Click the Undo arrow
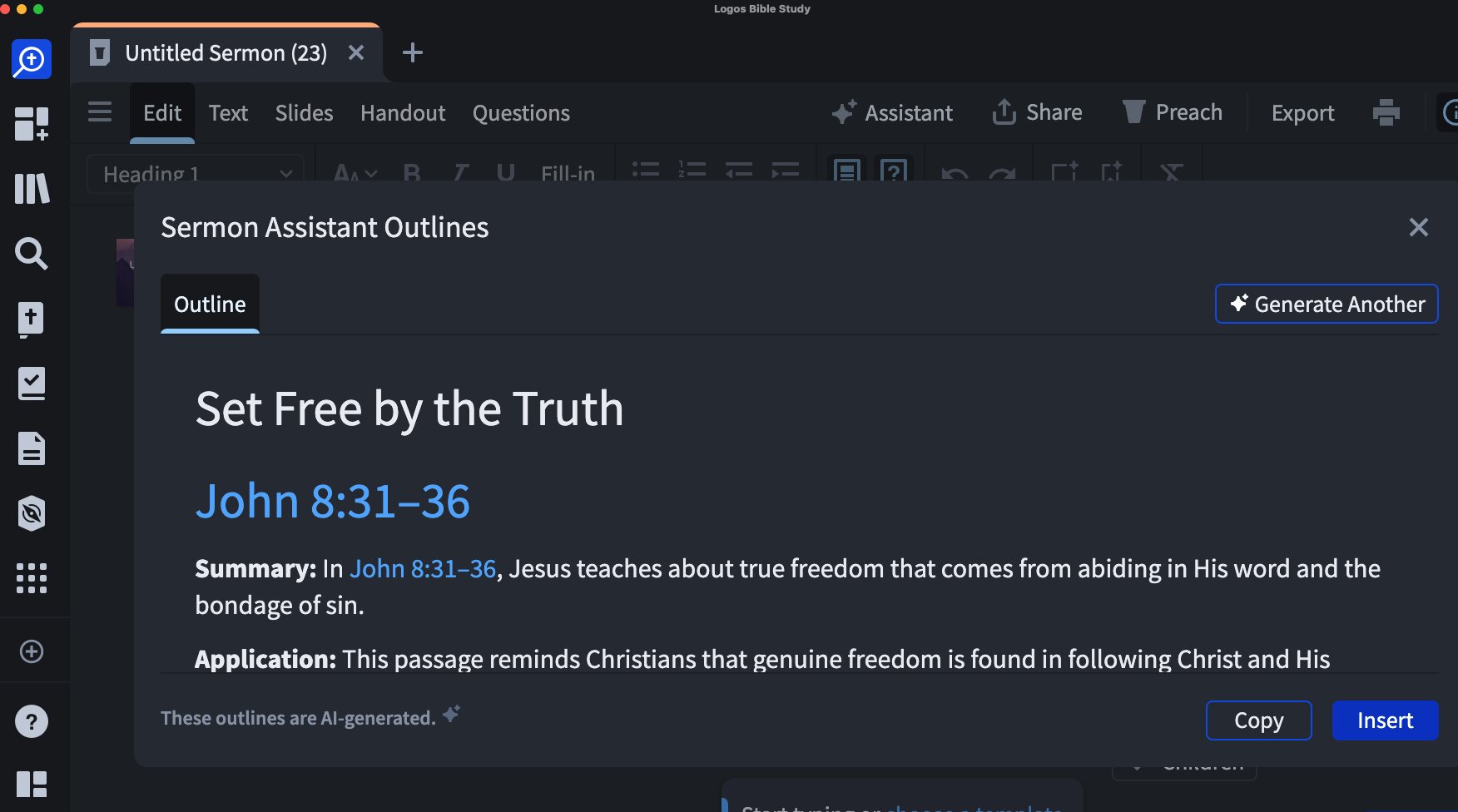The image size is (1458, 812). coord(955,173)
